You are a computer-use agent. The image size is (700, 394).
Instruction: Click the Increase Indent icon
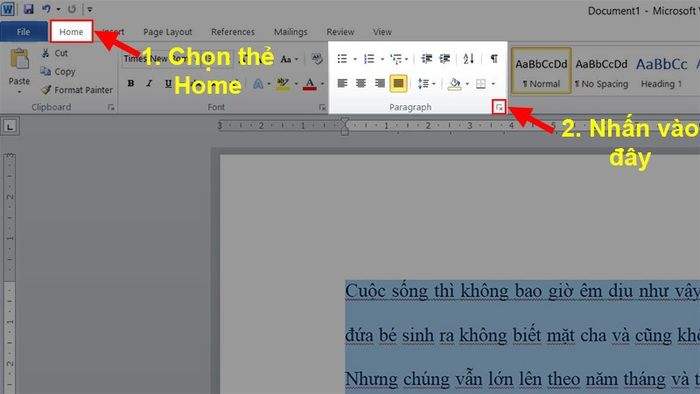[445, 59]
